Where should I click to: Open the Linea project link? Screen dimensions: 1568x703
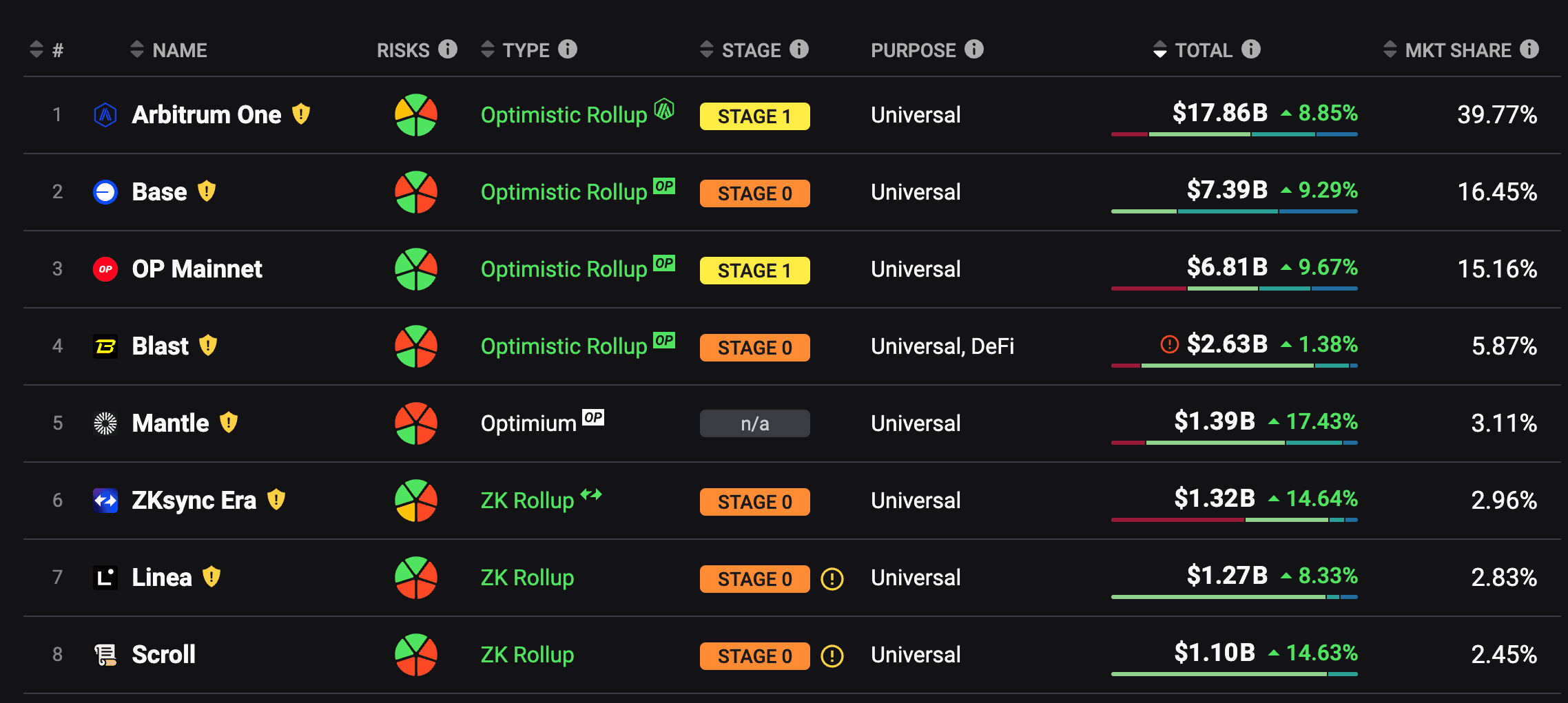click(162, 577)
